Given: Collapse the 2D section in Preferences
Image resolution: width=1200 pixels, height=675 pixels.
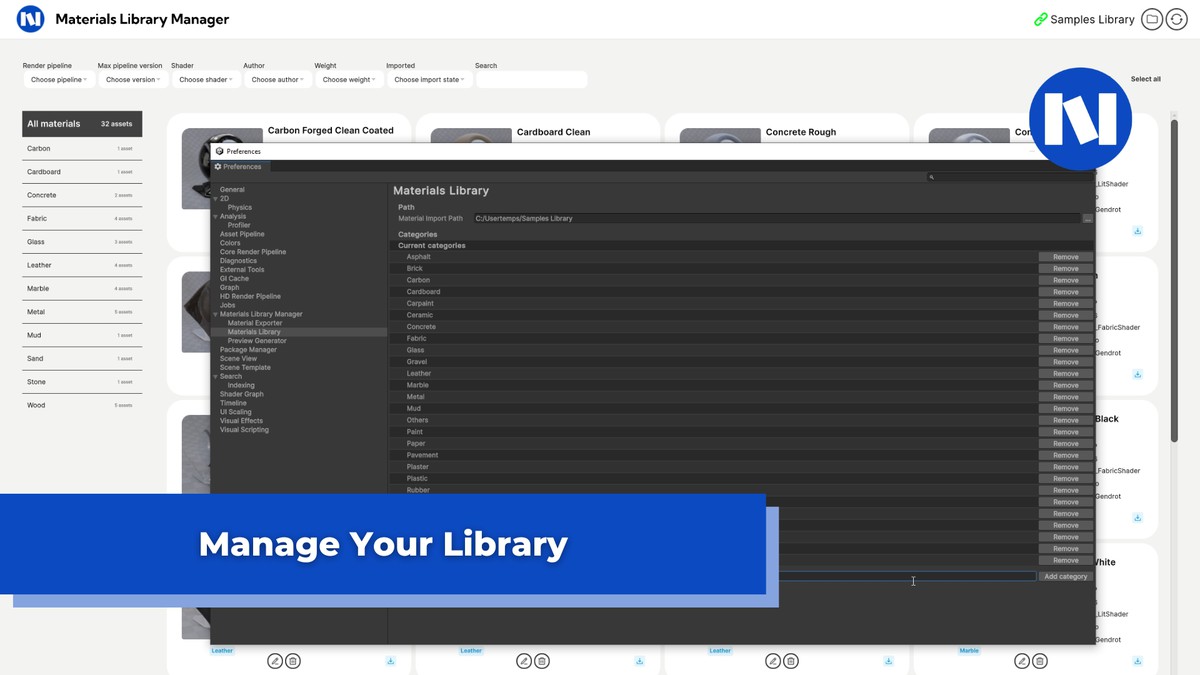Looking at the screenshot, I should click(x=215, y=199).
